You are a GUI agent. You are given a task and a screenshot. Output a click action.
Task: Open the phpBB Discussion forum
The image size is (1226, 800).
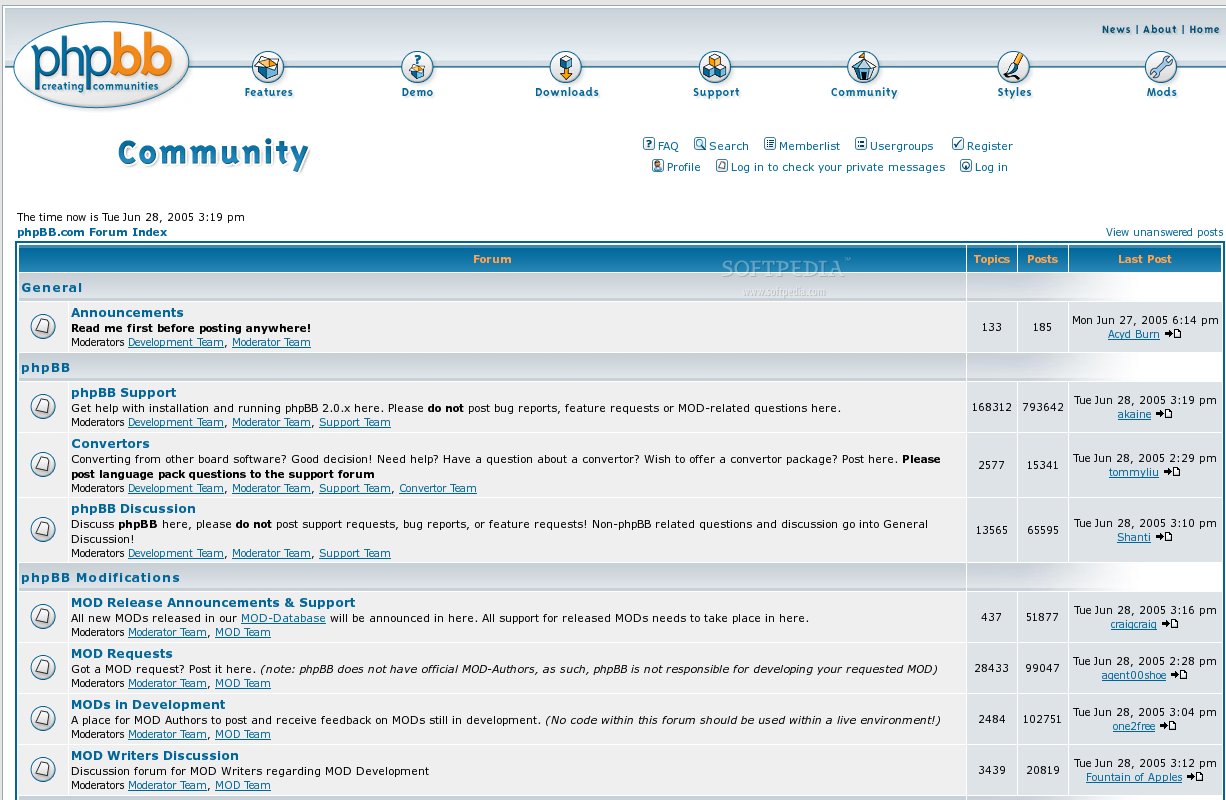(x=133, y=509)
